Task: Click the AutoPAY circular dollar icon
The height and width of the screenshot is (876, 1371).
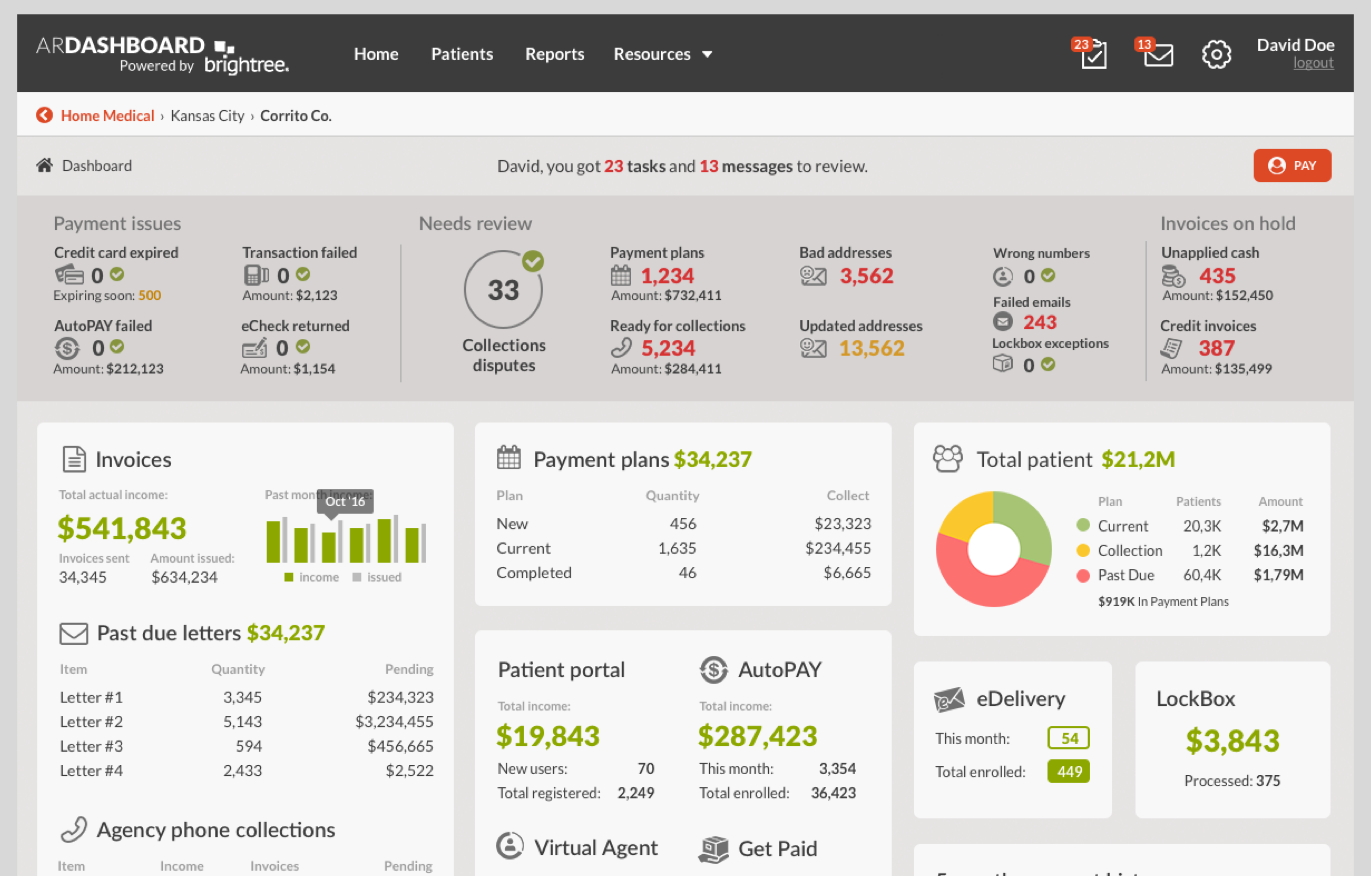Action: [x=713, y=670]
